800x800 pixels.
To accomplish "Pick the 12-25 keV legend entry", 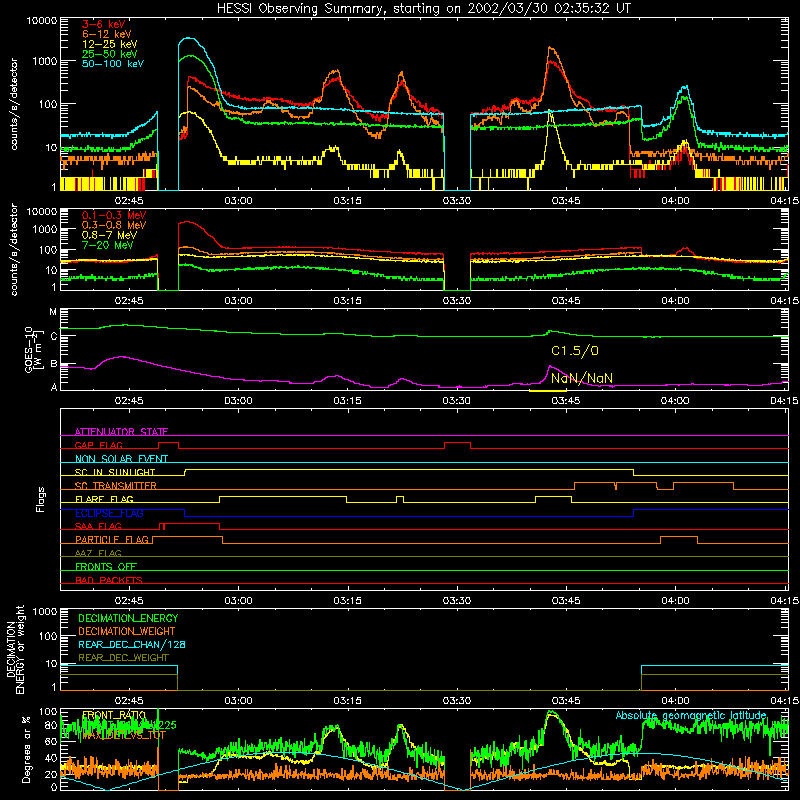I will coord(110,44).
